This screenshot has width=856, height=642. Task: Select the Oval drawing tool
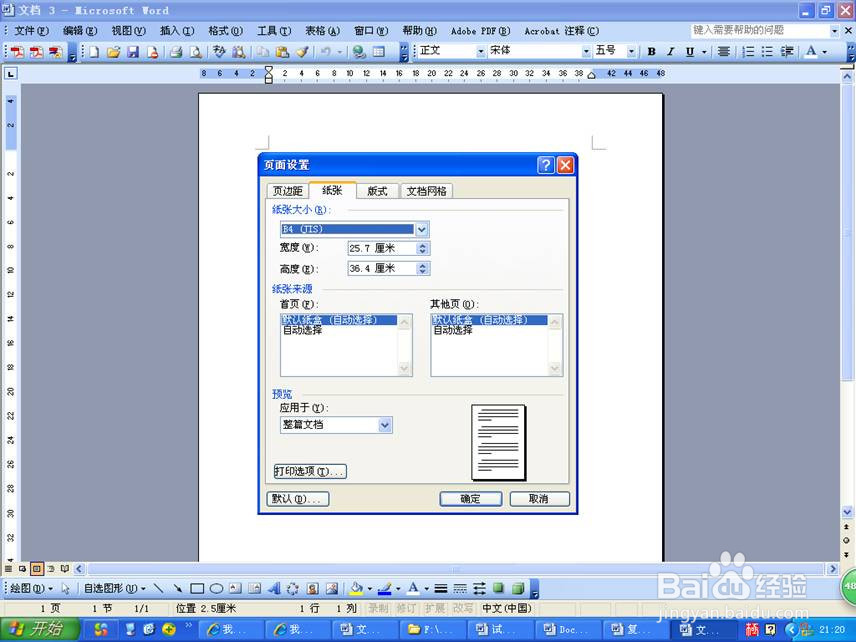pos(216,588)
